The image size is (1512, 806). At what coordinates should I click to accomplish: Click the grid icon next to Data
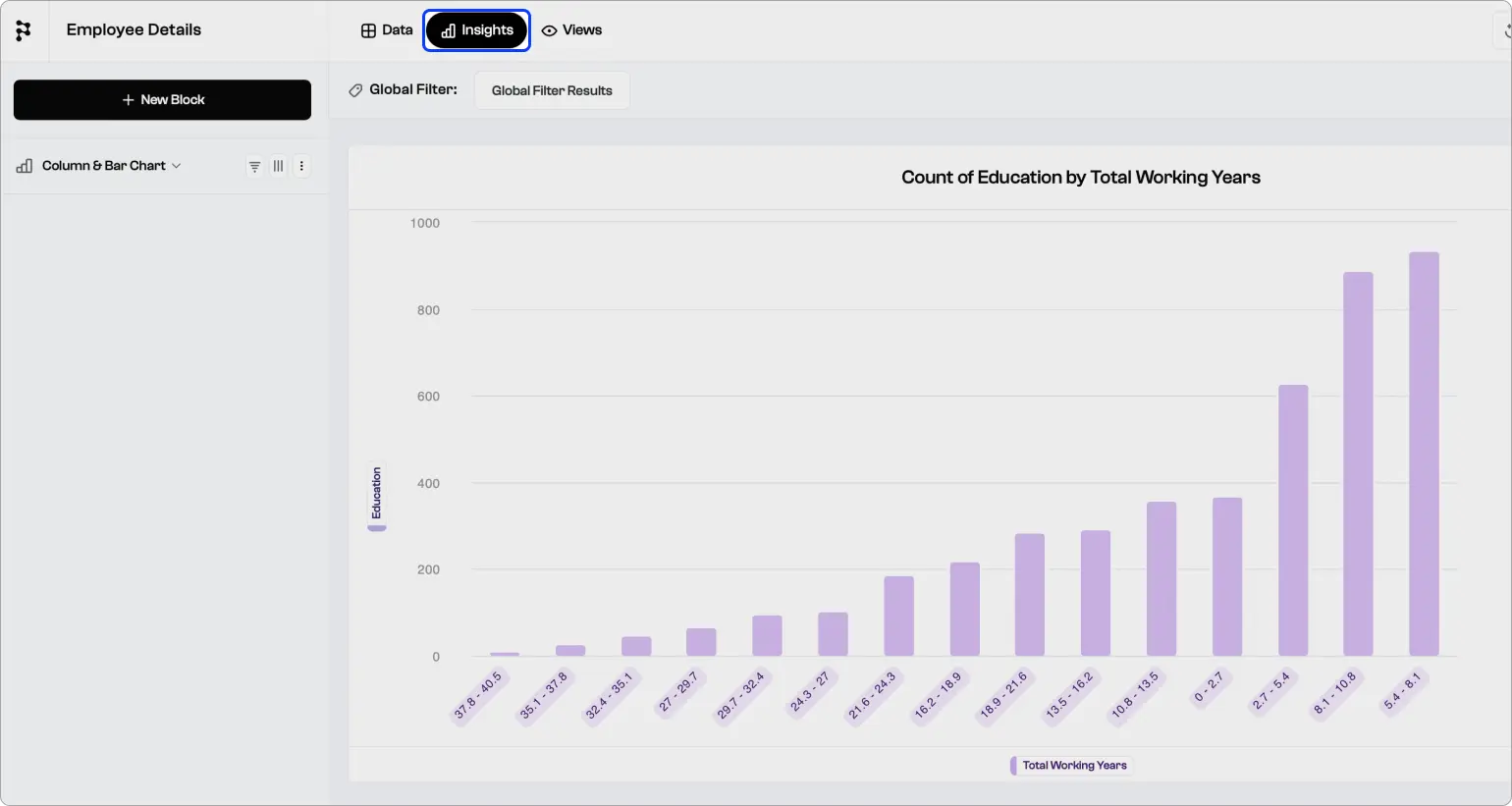point(367,29)
